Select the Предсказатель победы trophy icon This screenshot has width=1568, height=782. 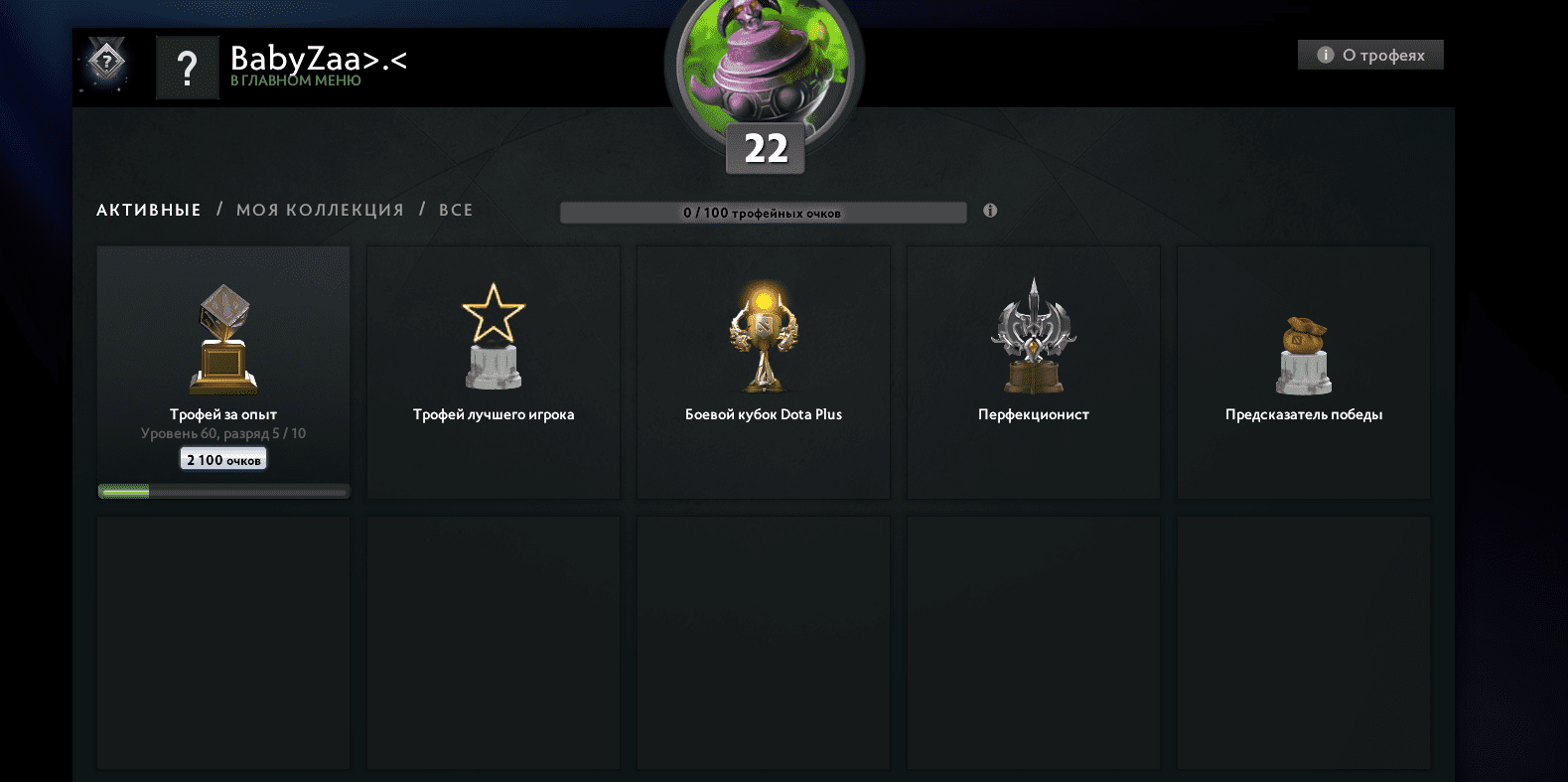click(x=1304, y=356)
